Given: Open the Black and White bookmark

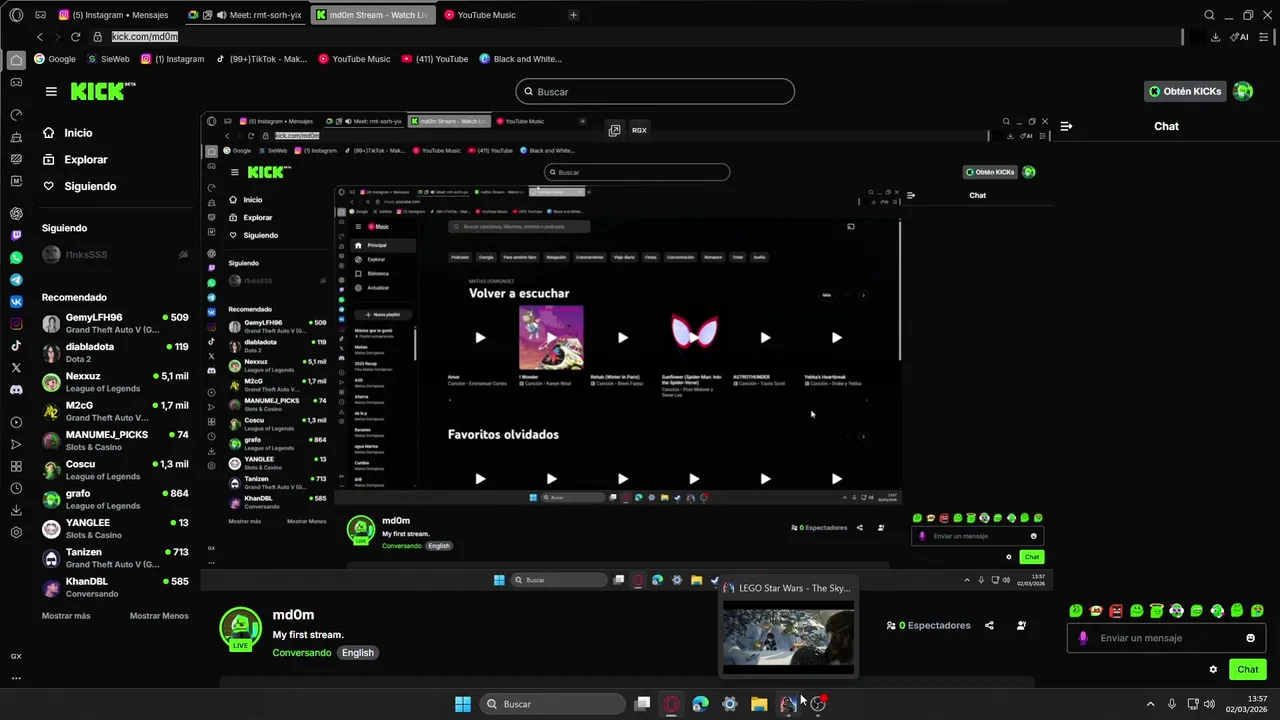Looking at the screenshot, I should point(521,59).
